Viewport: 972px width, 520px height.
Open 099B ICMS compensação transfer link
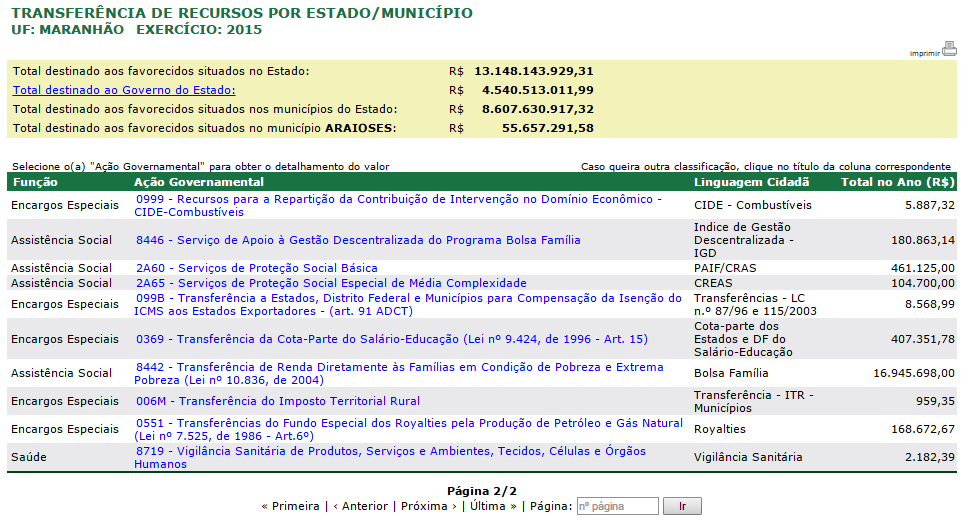click(408, 304)
